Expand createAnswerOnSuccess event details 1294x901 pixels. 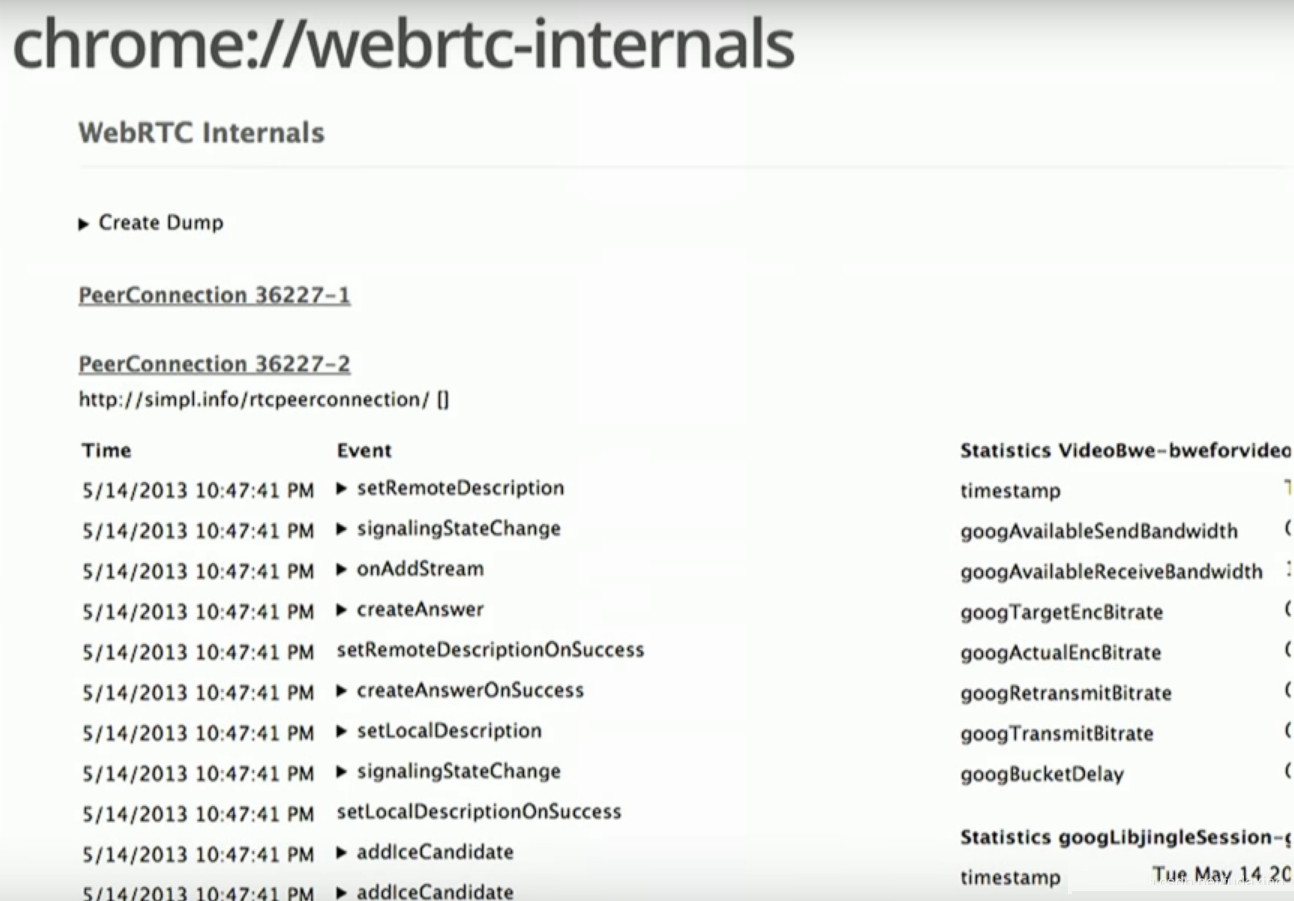point(460,691)
